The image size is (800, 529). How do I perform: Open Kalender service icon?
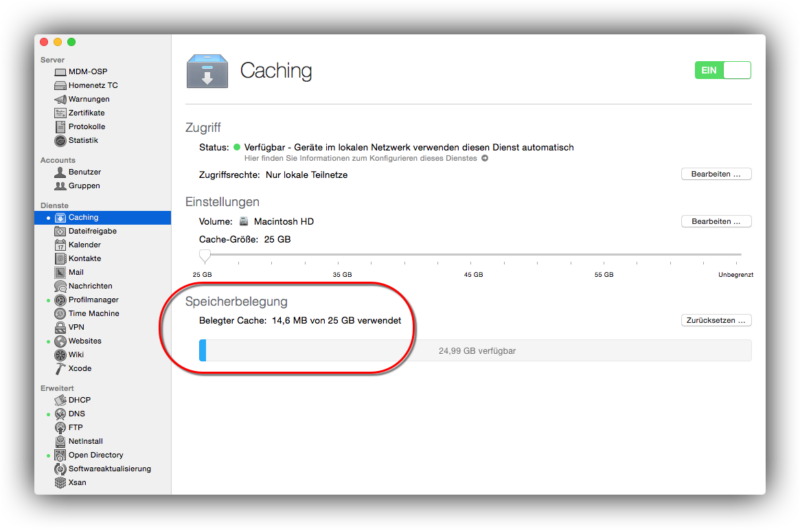coord(60,245)
